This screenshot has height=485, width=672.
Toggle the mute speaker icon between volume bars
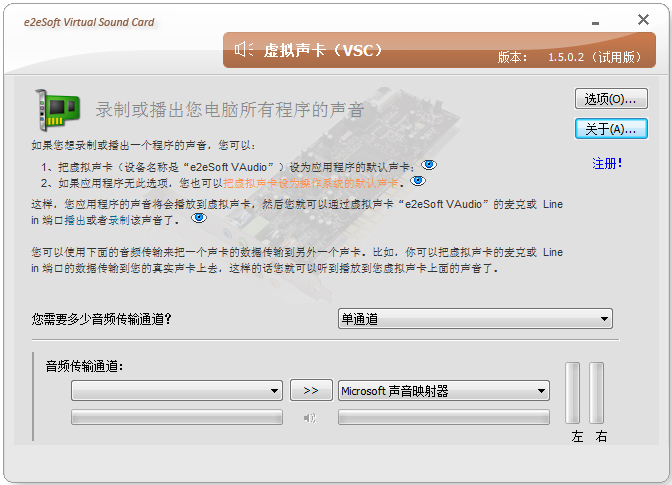(310, 418)
